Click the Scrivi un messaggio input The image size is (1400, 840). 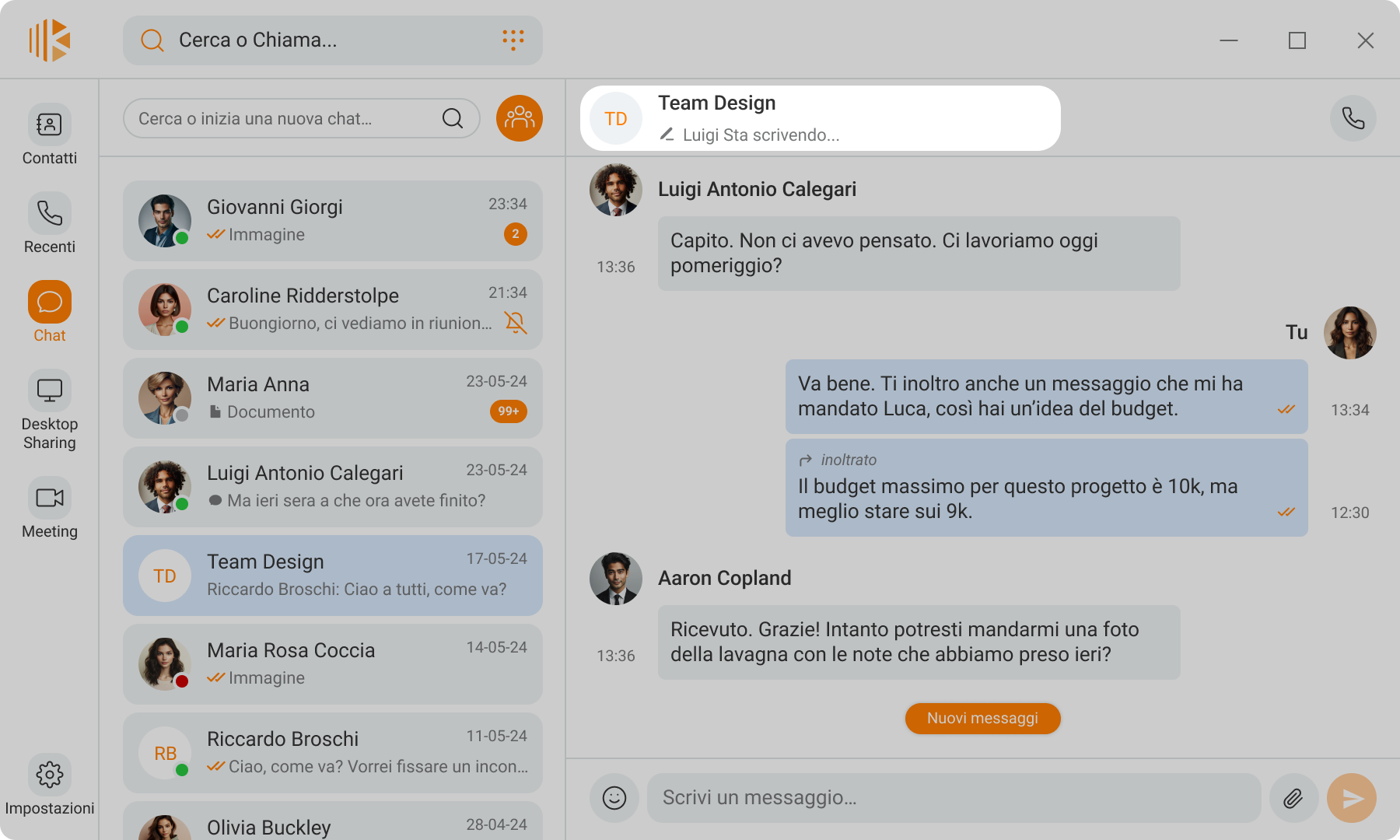click(x=954, y=798)
